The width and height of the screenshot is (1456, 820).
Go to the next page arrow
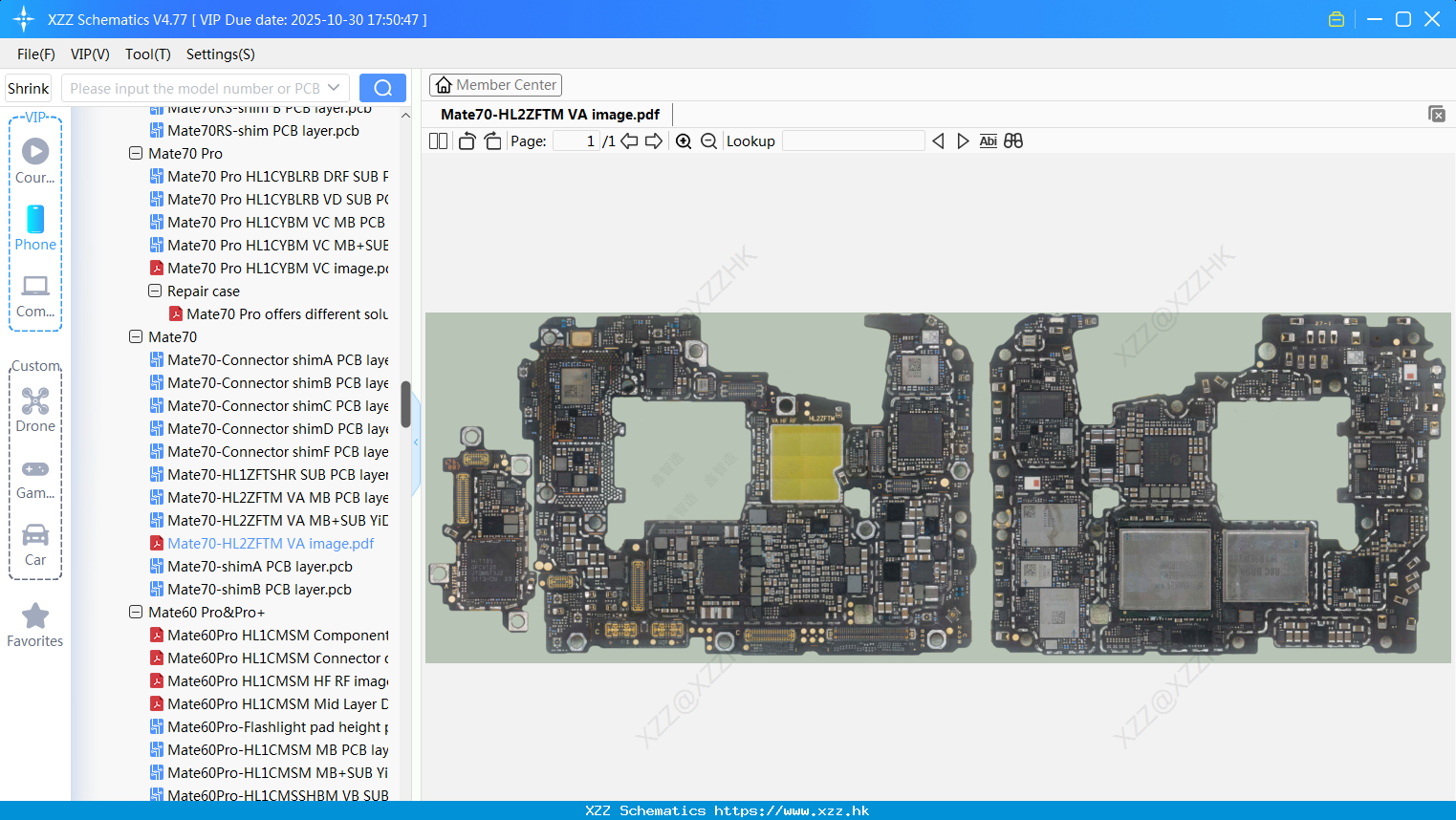pos(654,141)
